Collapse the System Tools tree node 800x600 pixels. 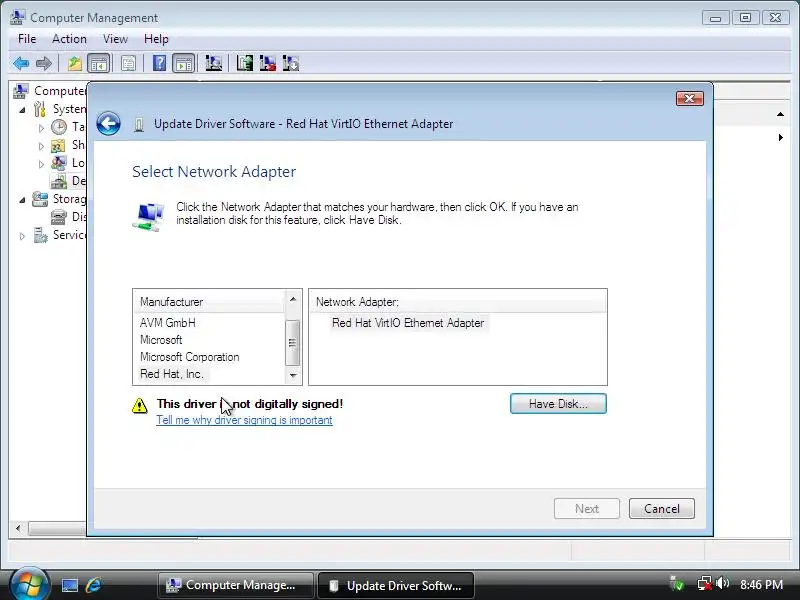[x=22, y=110]
